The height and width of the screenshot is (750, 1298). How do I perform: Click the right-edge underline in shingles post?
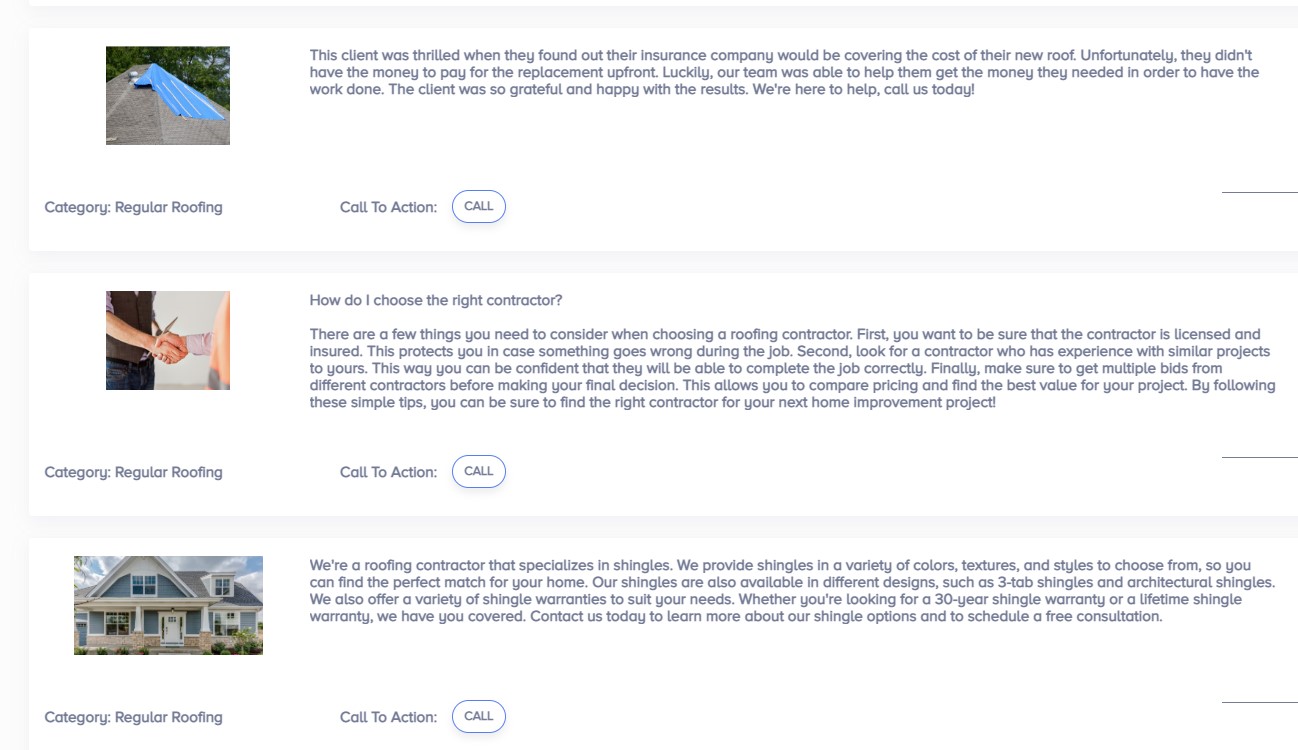click(1259, 702)
